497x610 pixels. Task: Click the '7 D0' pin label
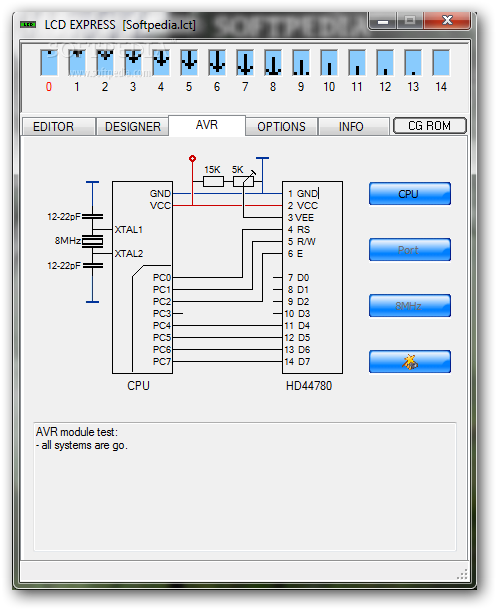coord(298,278)
